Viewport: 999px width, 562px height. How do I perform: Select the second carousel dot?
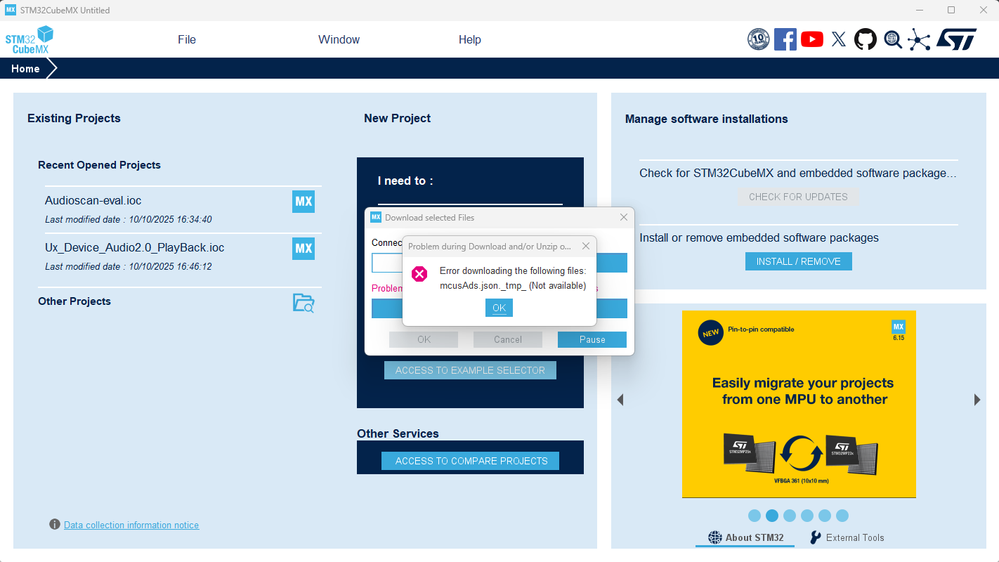click(772, 515)
